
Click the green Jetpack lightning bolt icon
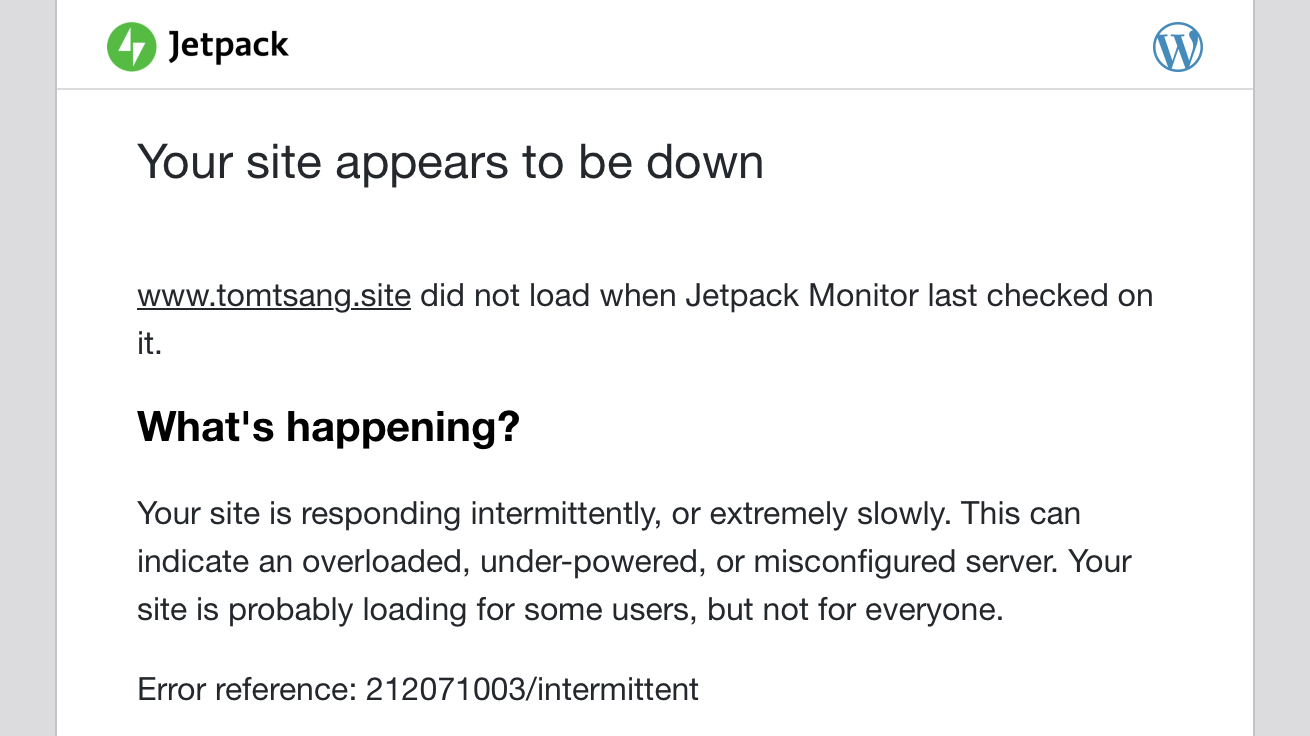[x=131, y=47]
